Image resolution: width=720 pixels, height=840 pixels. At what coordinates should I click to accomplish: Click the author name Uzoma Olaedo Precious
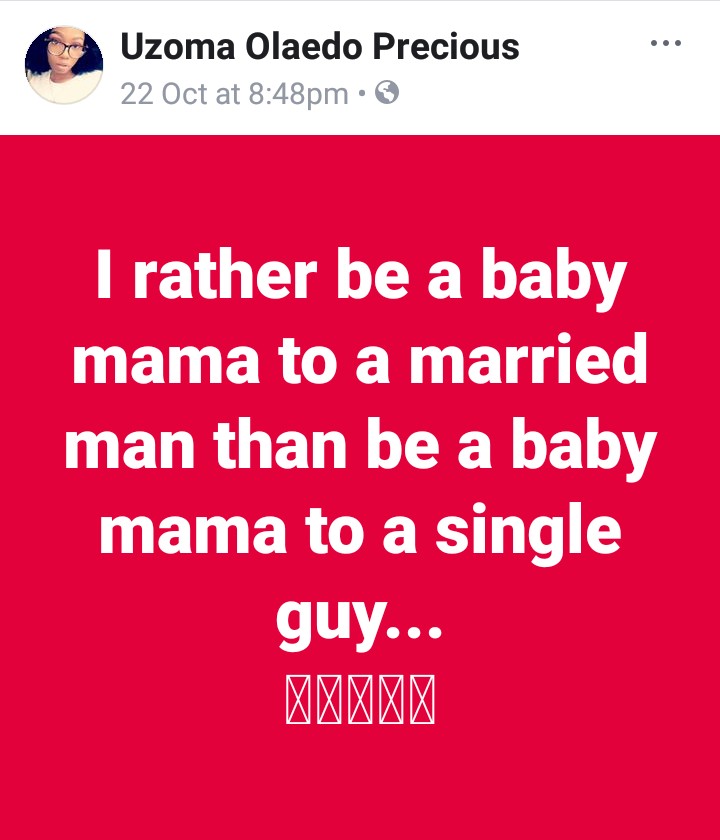[320, 46]
